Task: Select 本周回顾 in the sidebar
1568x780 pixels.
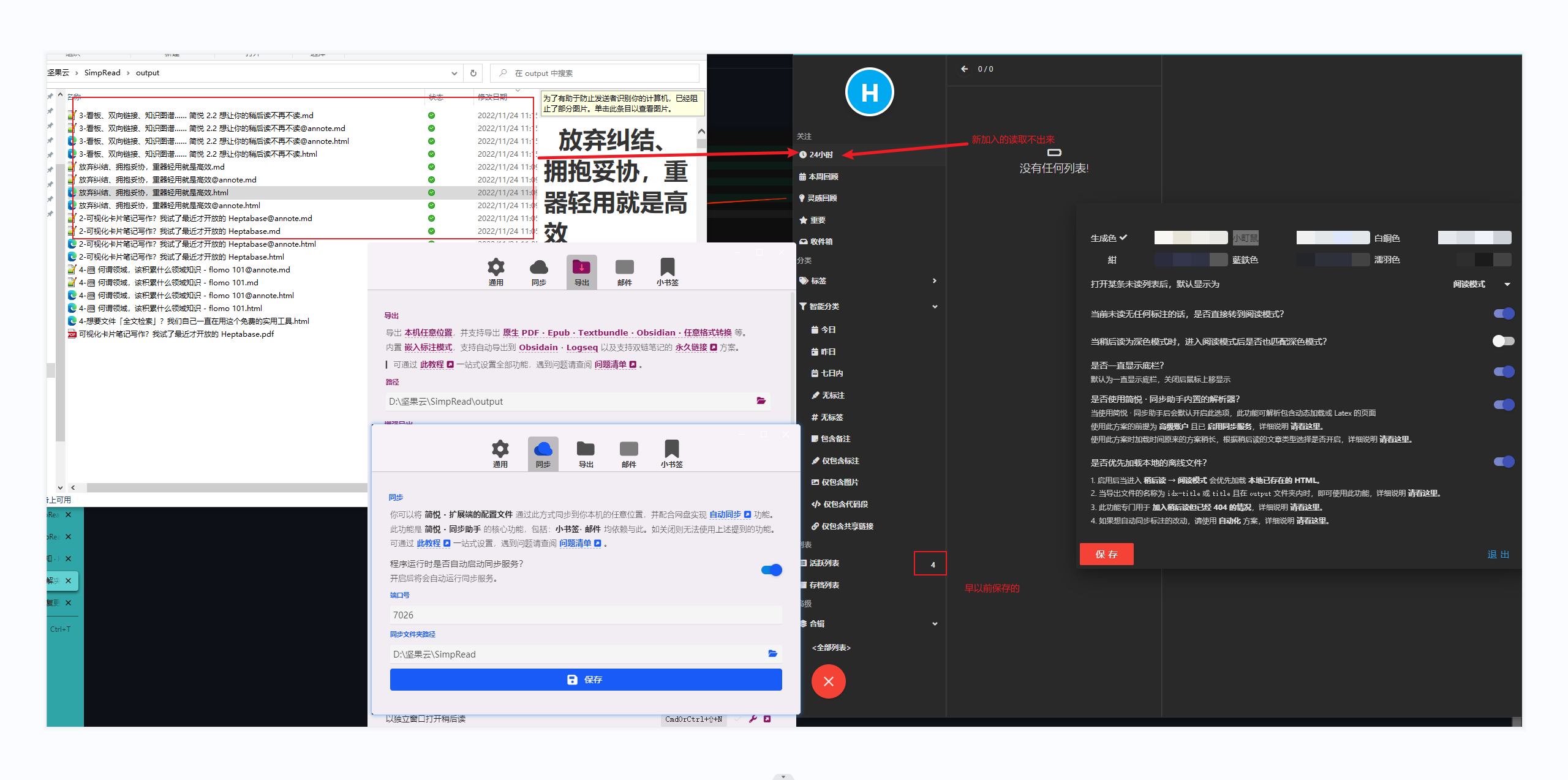Action: pos(823,177)
